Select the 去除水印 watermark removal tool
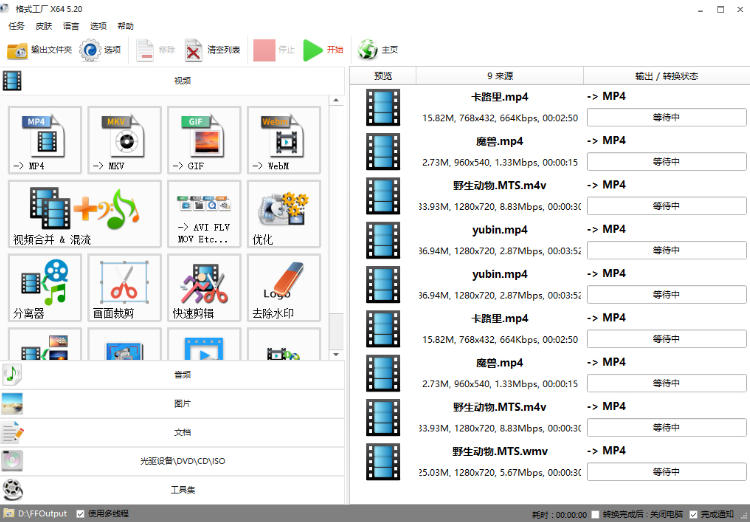The width and height of the screenshot is (750, 522). point(283,287)
